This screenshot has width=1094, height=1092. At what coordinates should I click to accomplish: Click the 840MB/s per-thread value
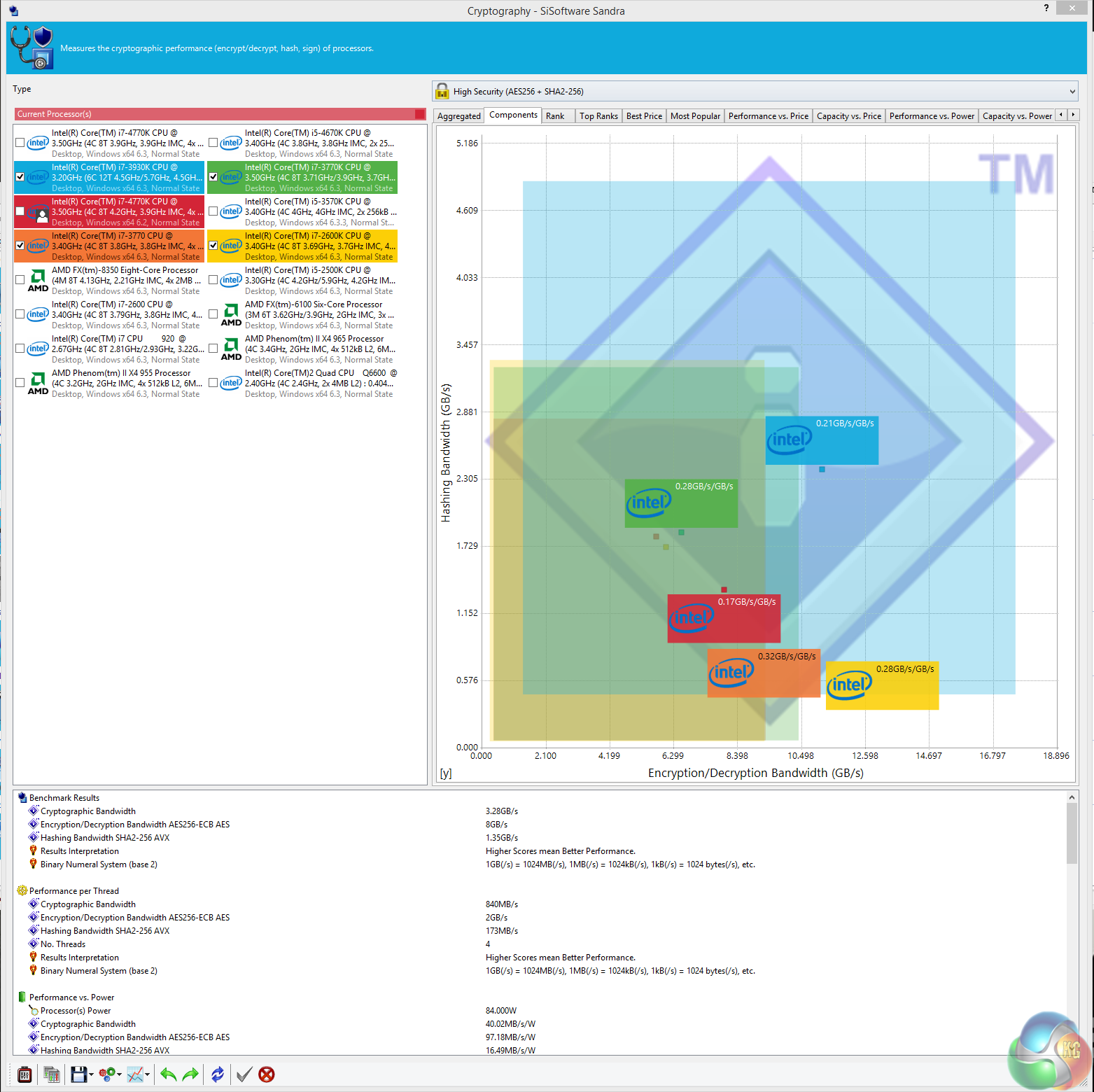pyautogui.click(x=502, y=904)
